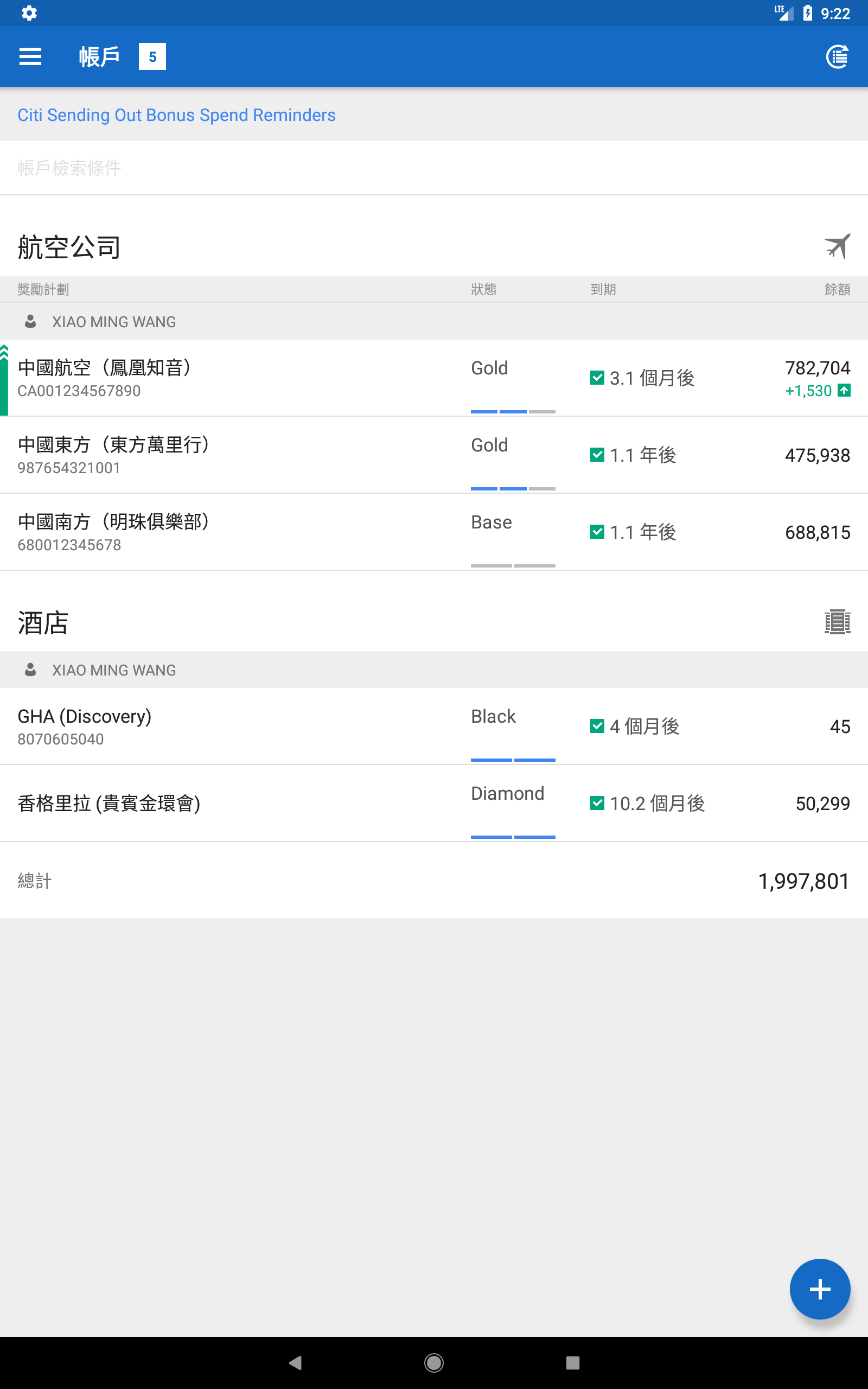The image size is (868, 1389).
Task: Toggle expiry checkbox for 10.2 個月後
Action: tap(597, 803)
